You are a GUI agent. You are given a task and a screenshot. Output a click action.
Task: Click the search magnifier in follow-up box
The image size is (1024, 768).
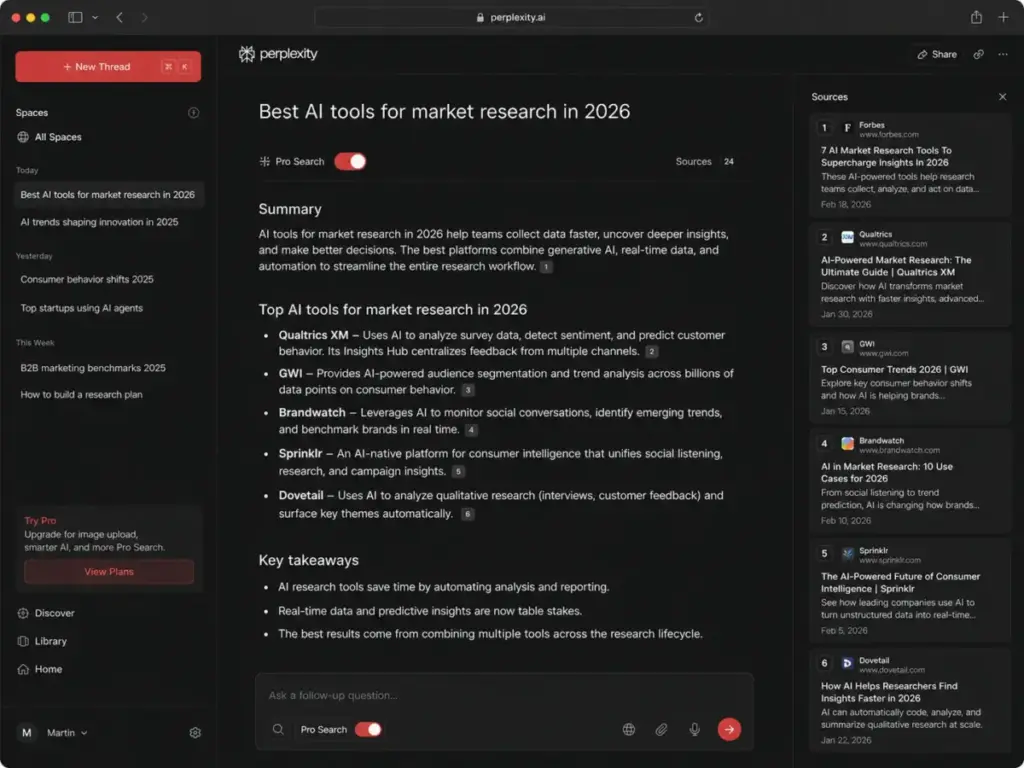(278, 729)
